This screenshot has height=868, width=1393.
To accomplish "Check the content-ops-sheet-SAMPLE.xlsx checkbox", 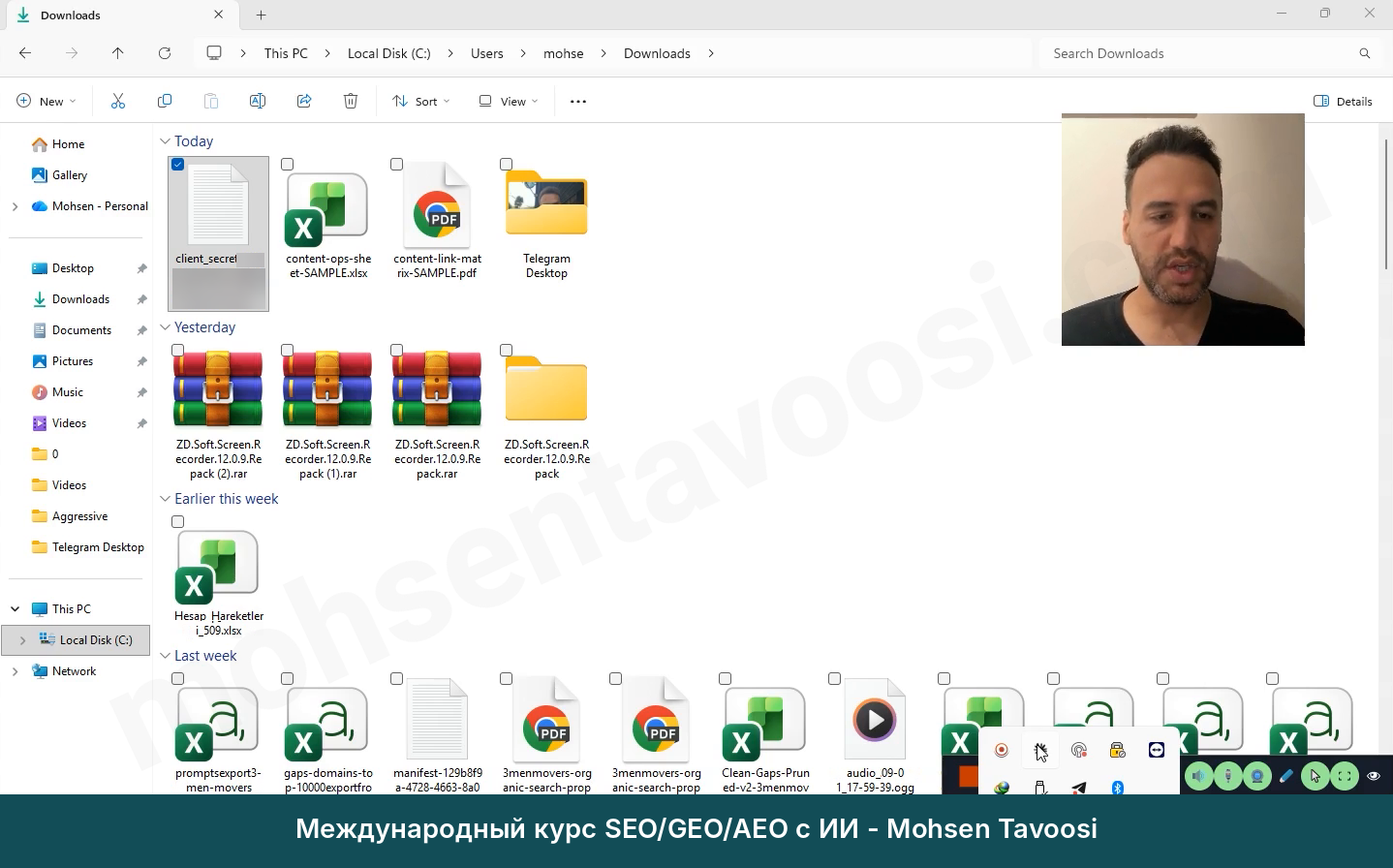I will coord(287,165).
